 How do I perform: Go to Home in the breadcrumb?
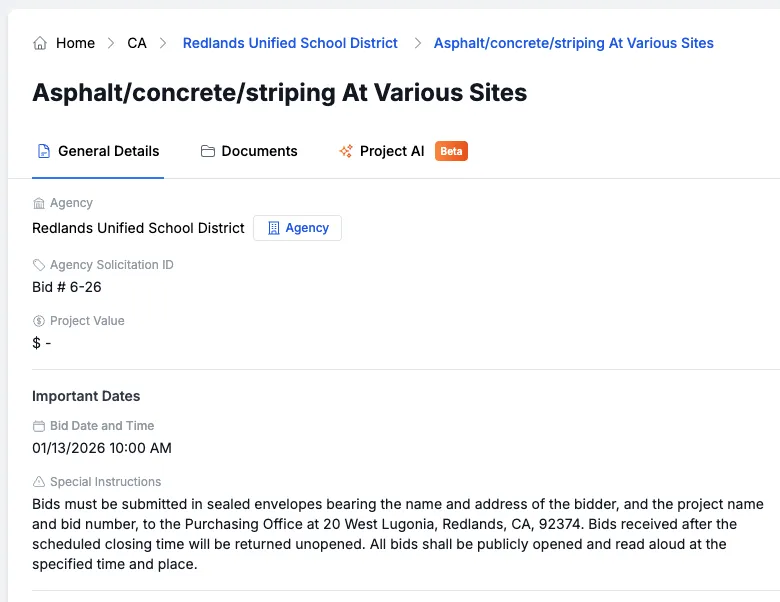[75, 43]
